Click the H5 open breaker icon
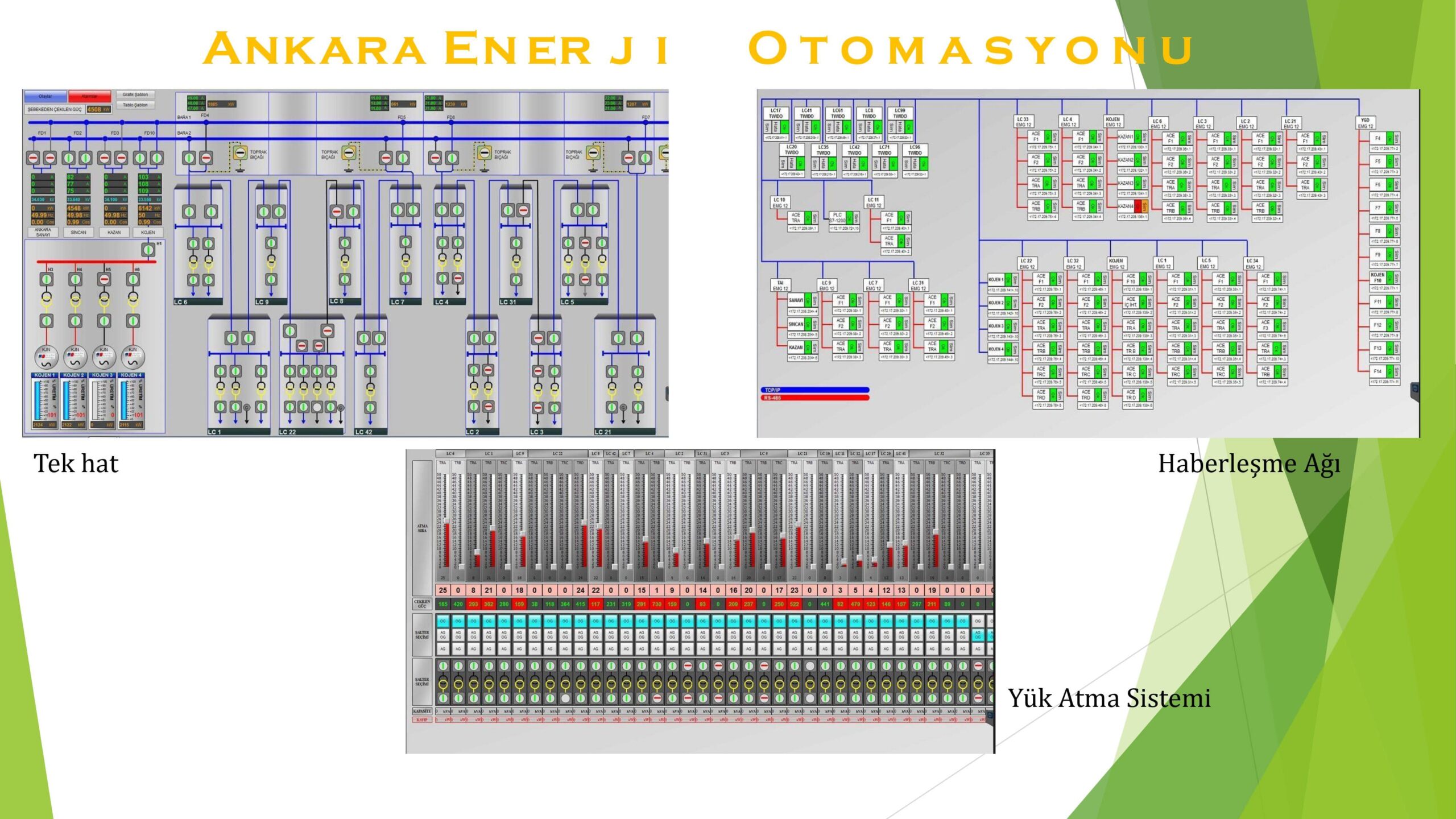This screenshot has height=819, width=1456. [x=104, y=279]
